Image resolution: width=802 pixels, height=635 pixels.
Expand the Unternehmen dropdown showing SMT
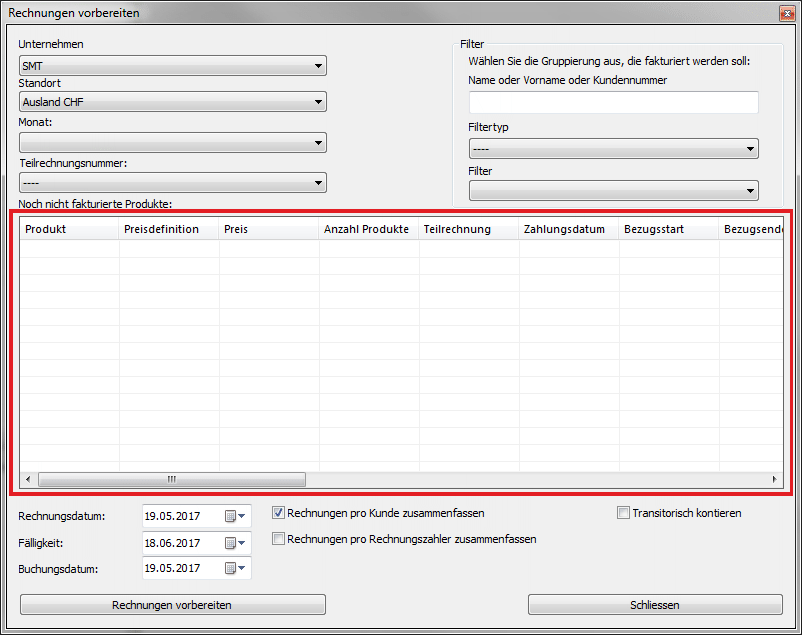point(172,67)
